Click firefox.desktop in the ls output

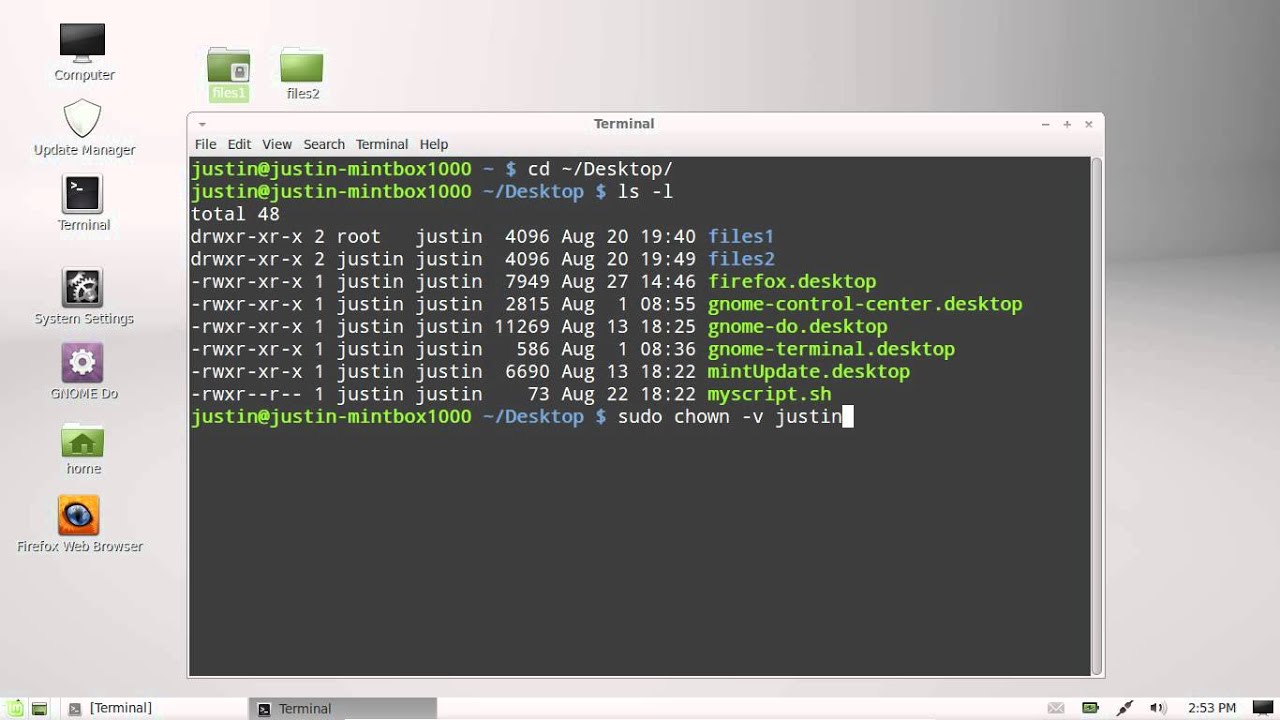coord(792,282)
